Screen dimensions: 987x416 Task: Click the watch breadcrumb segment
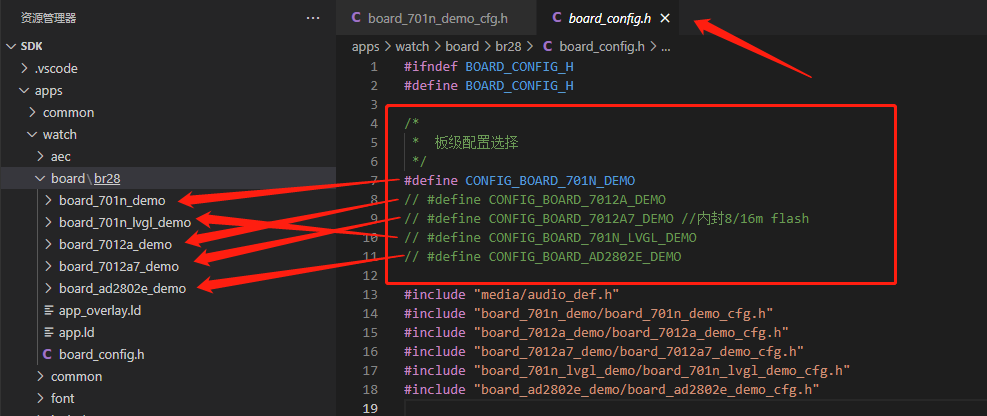[413, 46]
